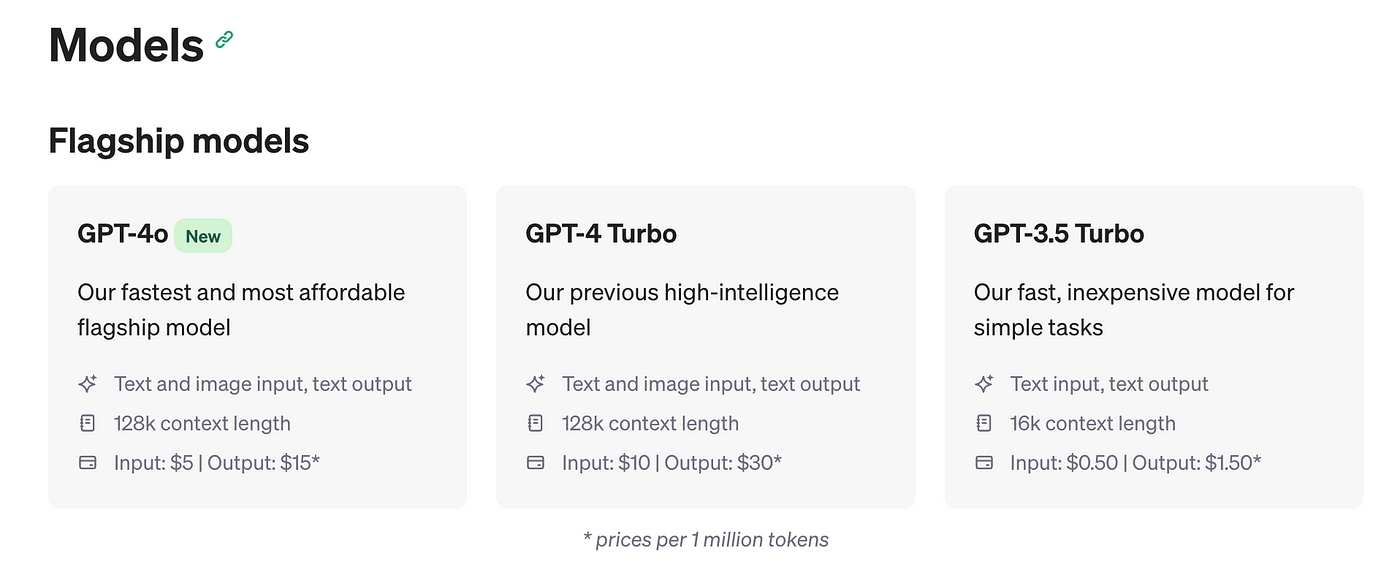The height and width of the screenshot is (583, 1400).
Task: Click the pricing card icon in GPT-4o card
Action: click(x=88, y=463)
